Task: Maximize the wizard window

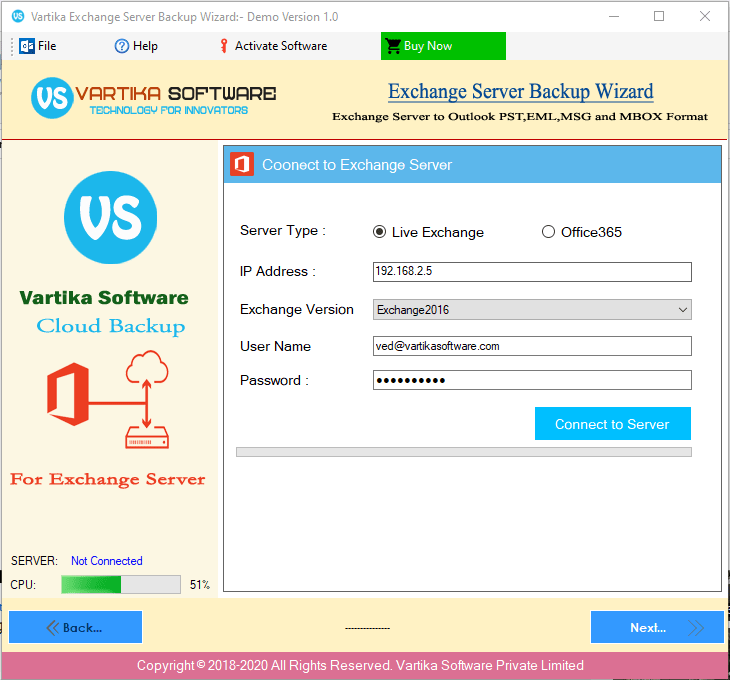Action: [659, 16]
